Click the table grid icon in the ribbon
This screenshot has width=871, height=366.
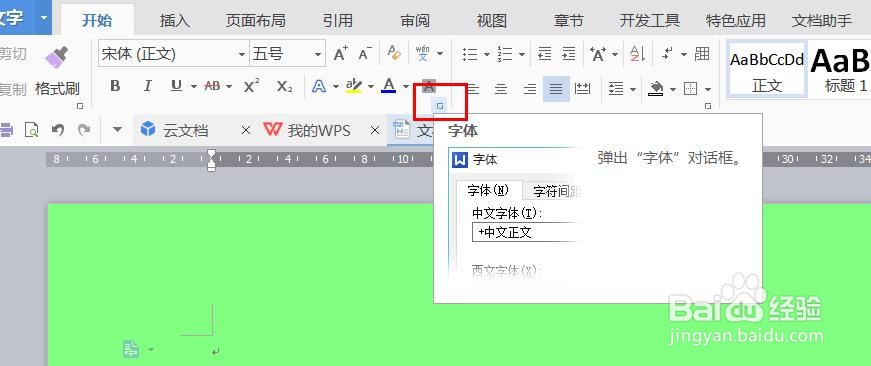tap(702, 54)
